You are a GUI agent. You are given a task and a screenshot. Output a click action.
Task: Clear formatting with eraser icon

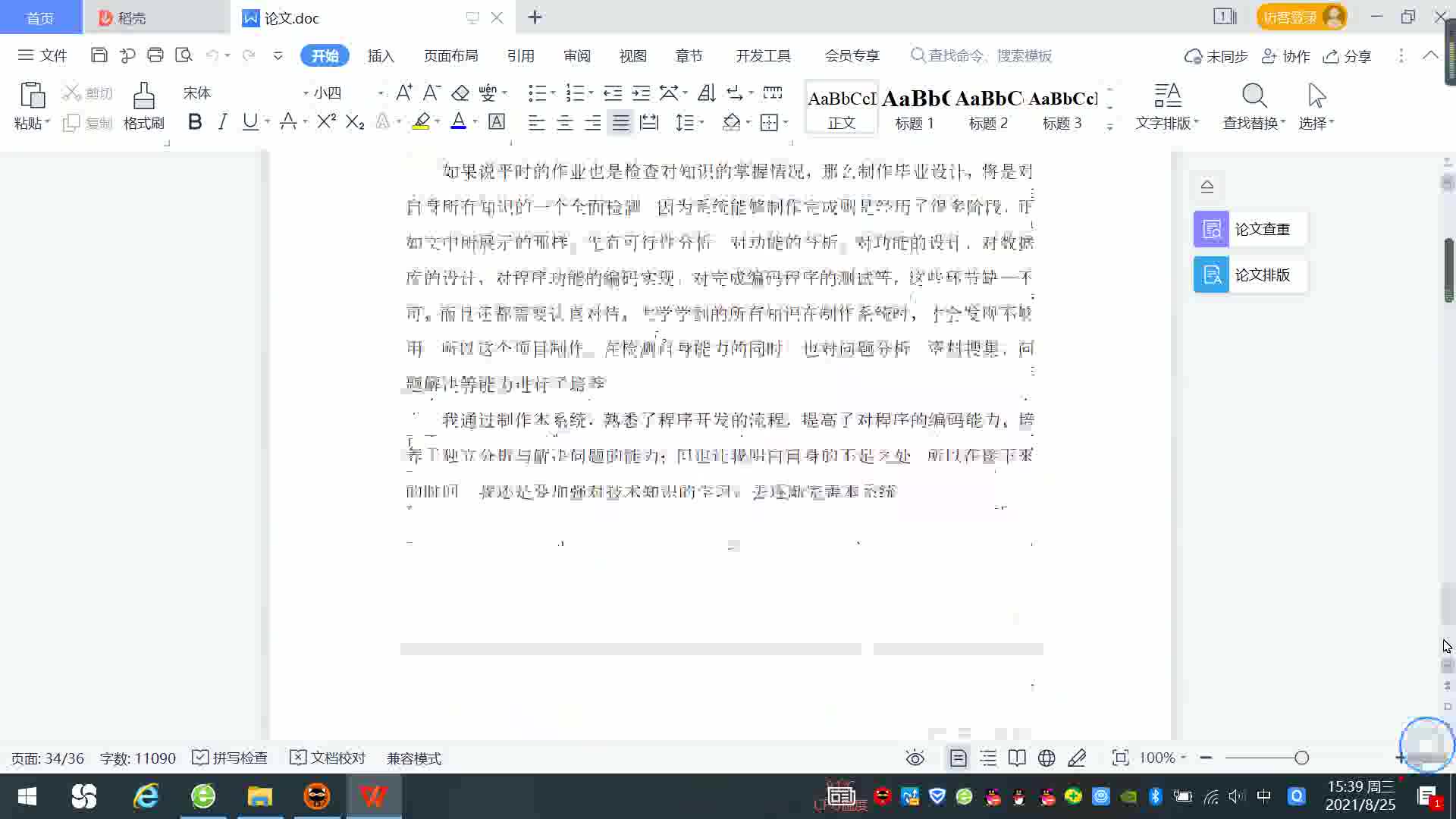point(460,93)
